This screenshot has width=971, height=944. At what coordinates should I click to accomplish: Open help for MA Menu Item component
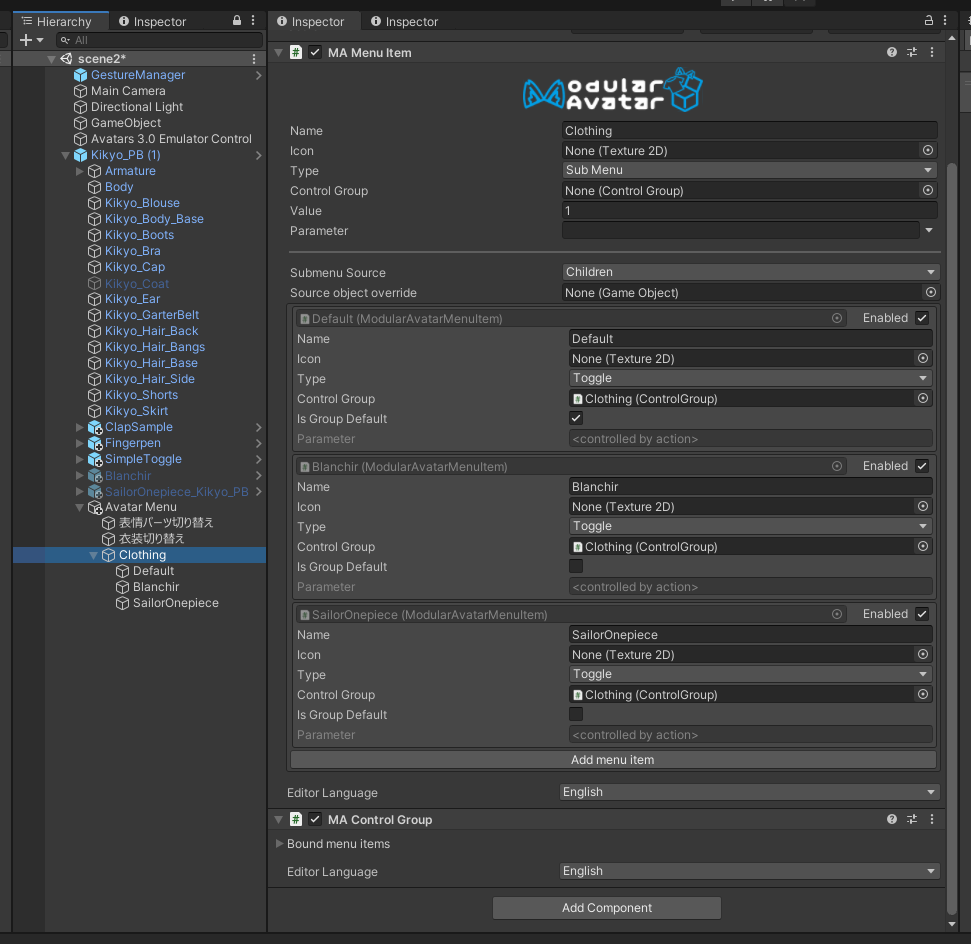892,53
